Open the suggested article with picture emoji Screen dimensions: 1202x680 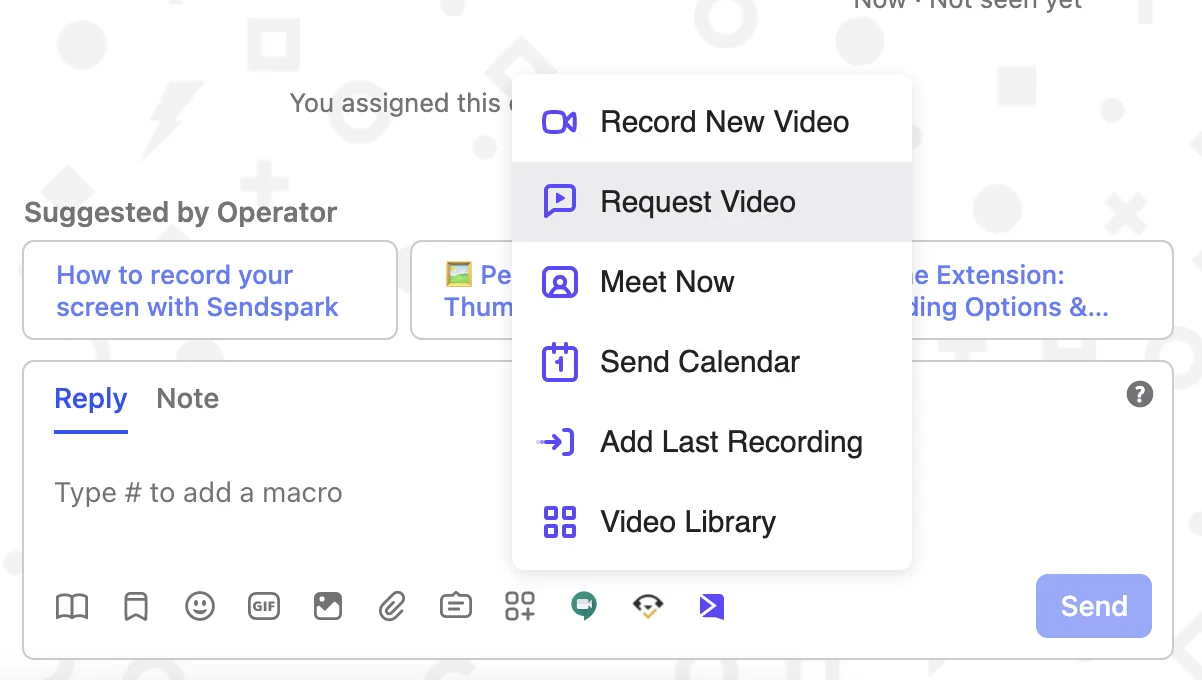click(x=462, y=290)
